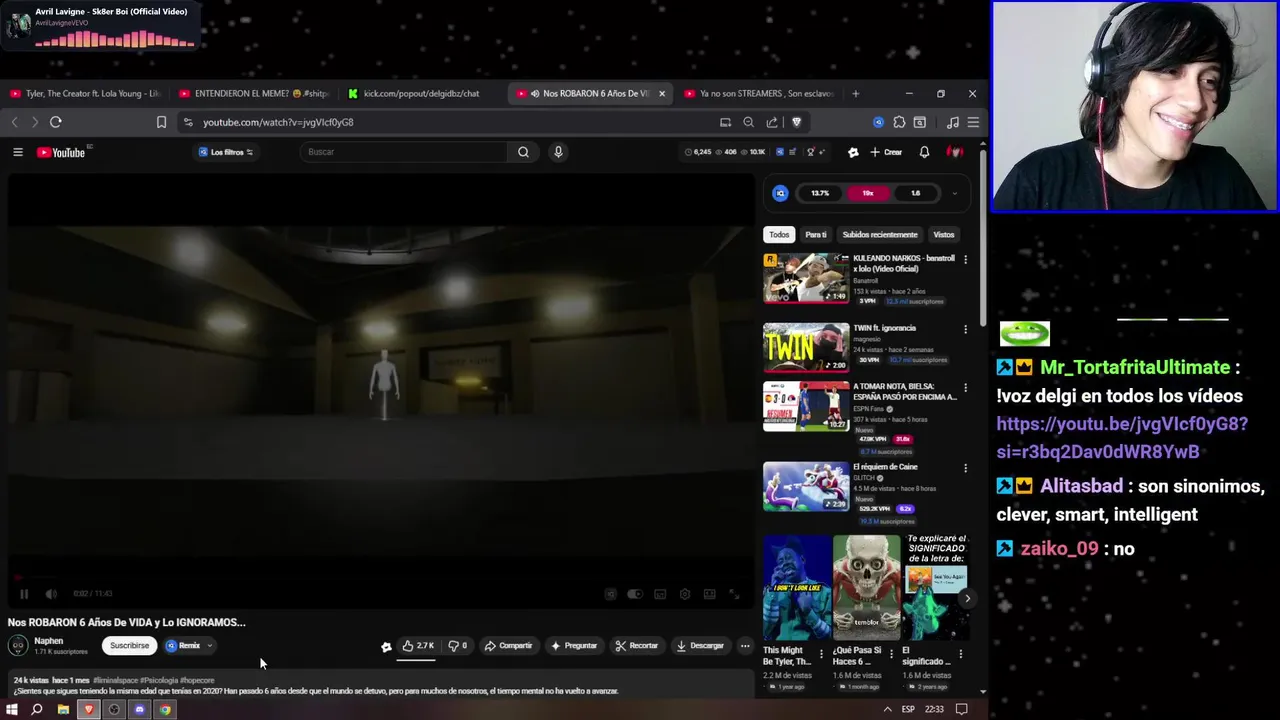Open options for El réquiem de Caine
The image size is (1280, 720).
[965, 468]
